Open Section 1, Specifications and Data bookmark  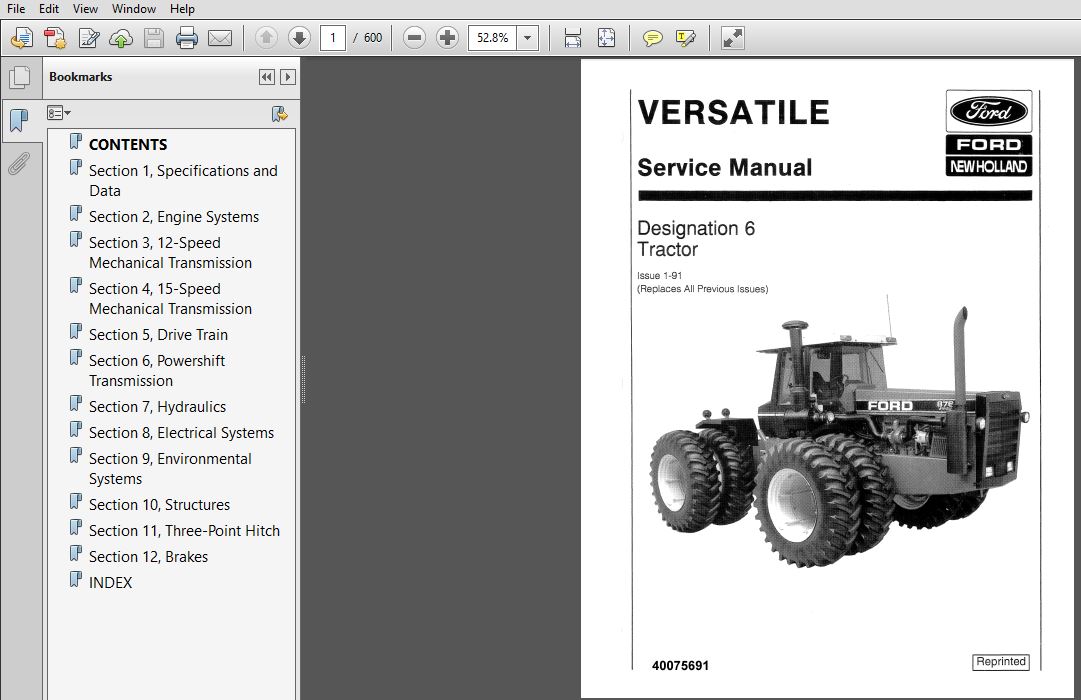click(183, 181)
